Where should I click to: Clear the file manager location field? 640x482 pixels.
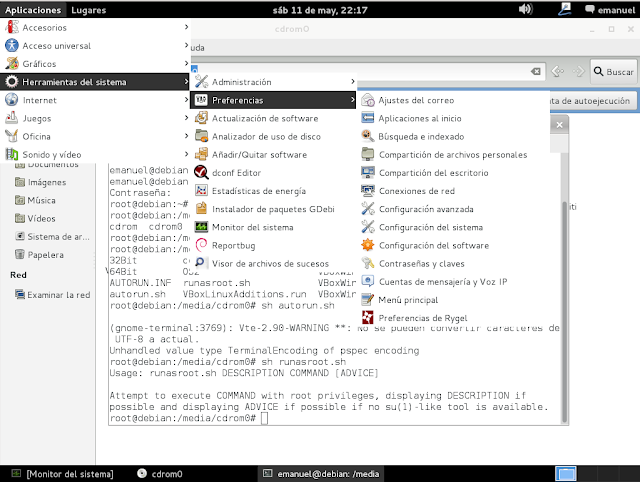pyautogui.click(x=536, y=71)
